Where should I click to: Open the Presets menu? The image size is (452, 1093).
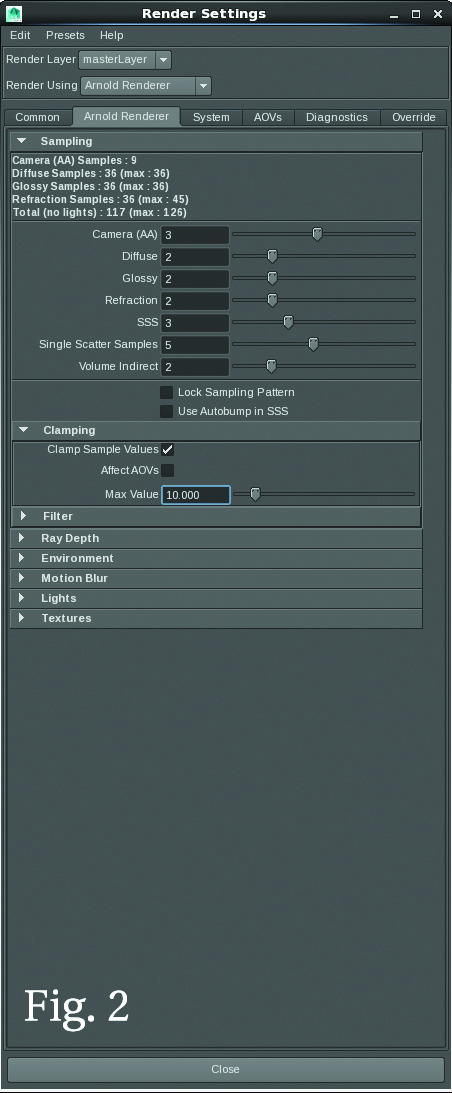65,35
